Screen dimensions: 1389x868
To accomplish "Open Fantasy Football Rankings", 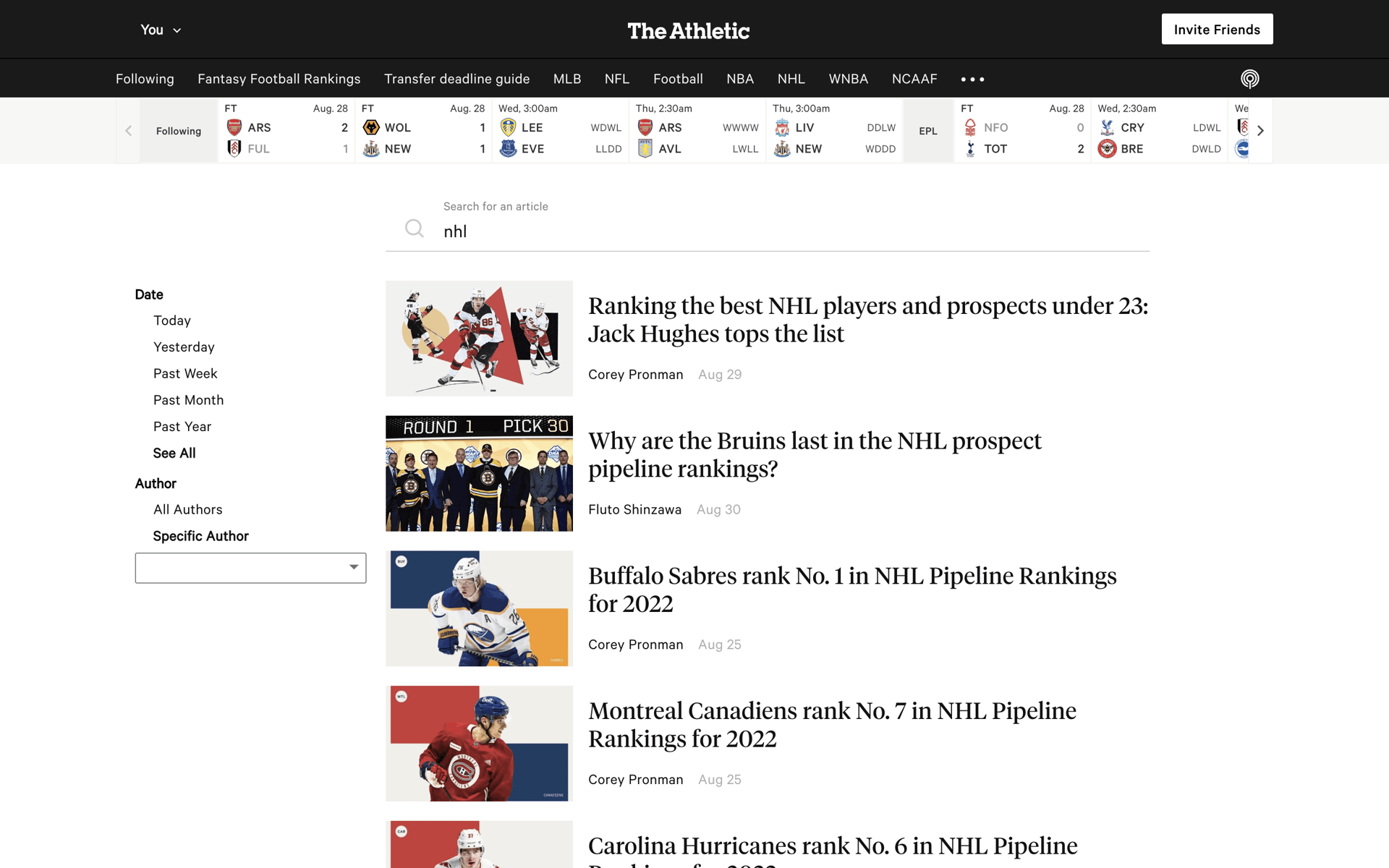I will coord(279,79).
